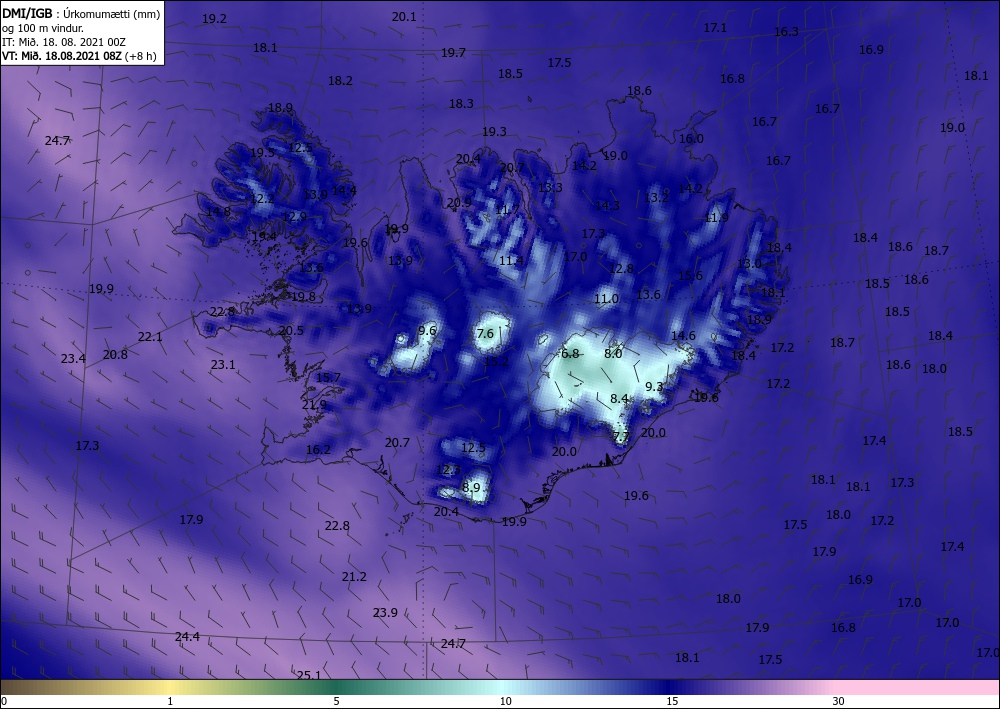The image size is (1000, 709).
Task: Click the map value 7.7
Action: [x=621, y=436]
